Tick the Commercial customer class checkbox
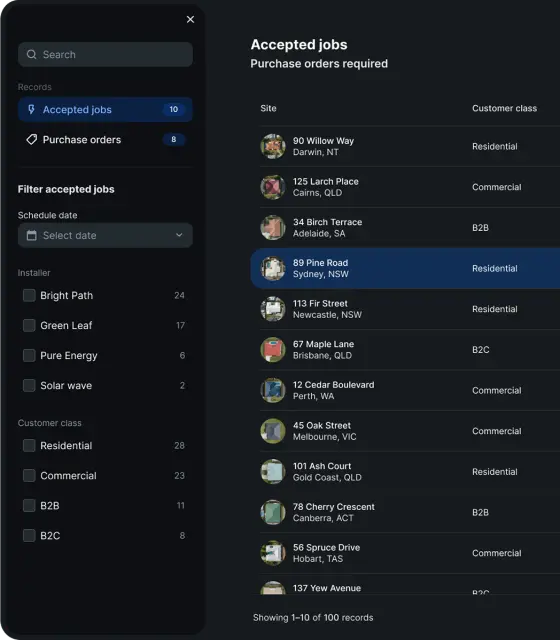Viewport: 560px width, 640px height. 29,476
